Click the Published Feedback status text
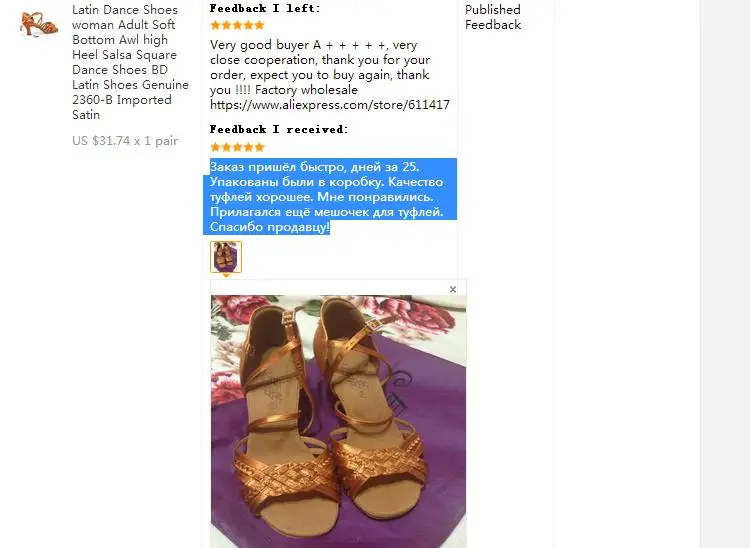Screen dimensions: 750x548 pos(493,17)
